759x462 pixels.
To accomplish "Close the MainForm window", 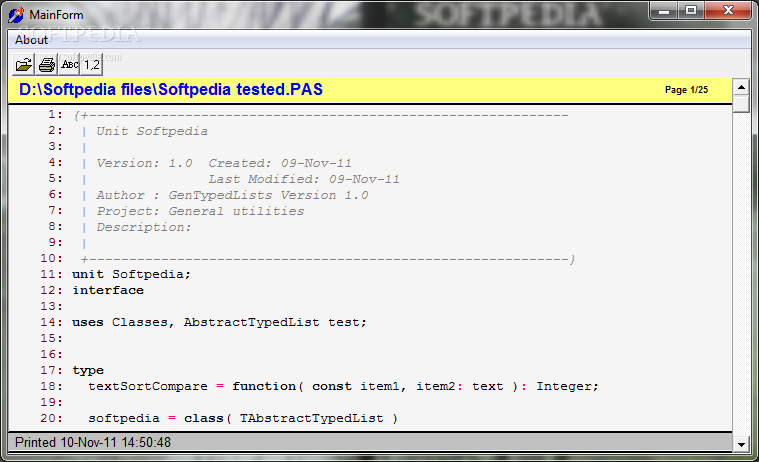I will tap(728, 11).
